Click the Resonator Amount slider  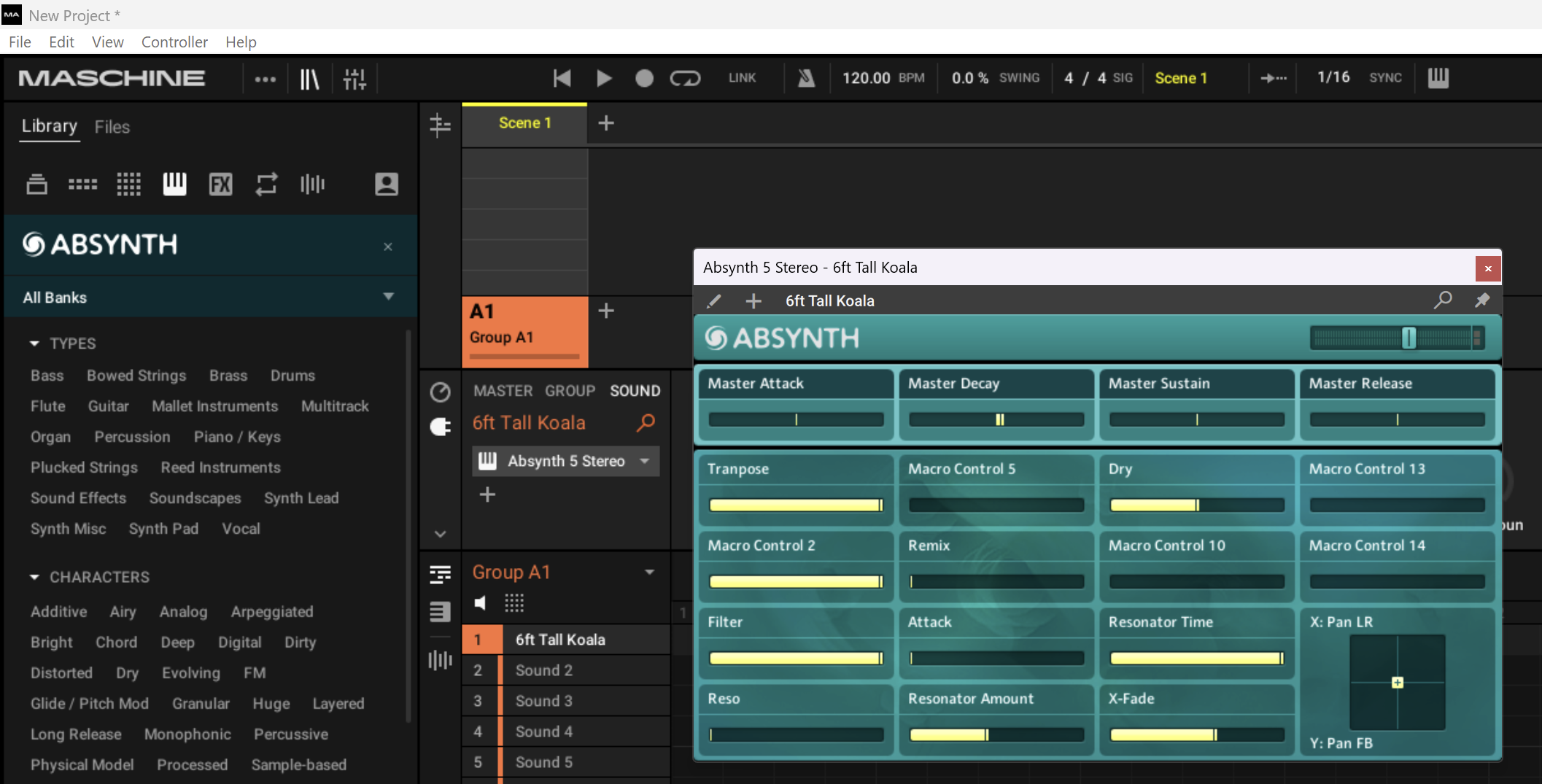(996, 734)
